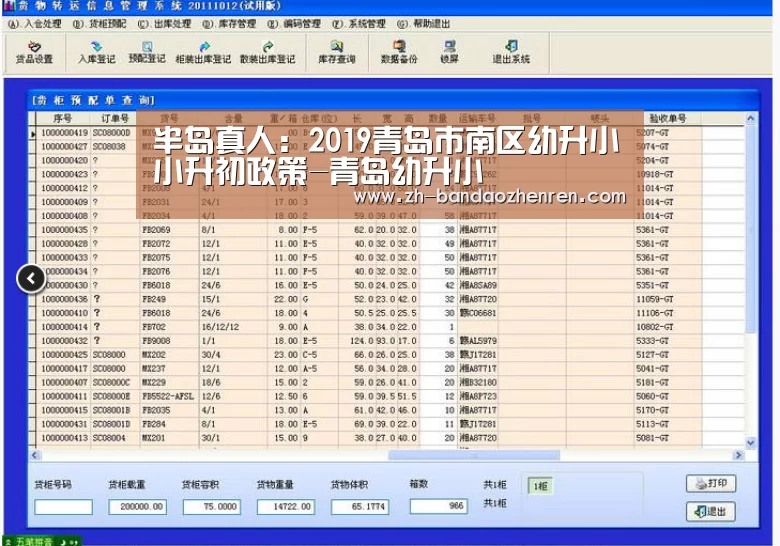
Task: Select the cell 1000000428
Action: click(x=64, y=244)
